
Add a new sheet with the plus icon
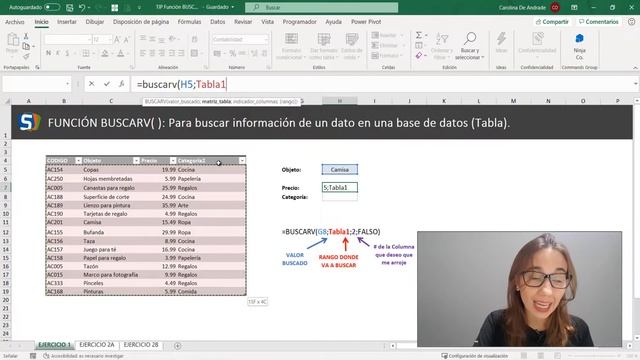[178, 346]
